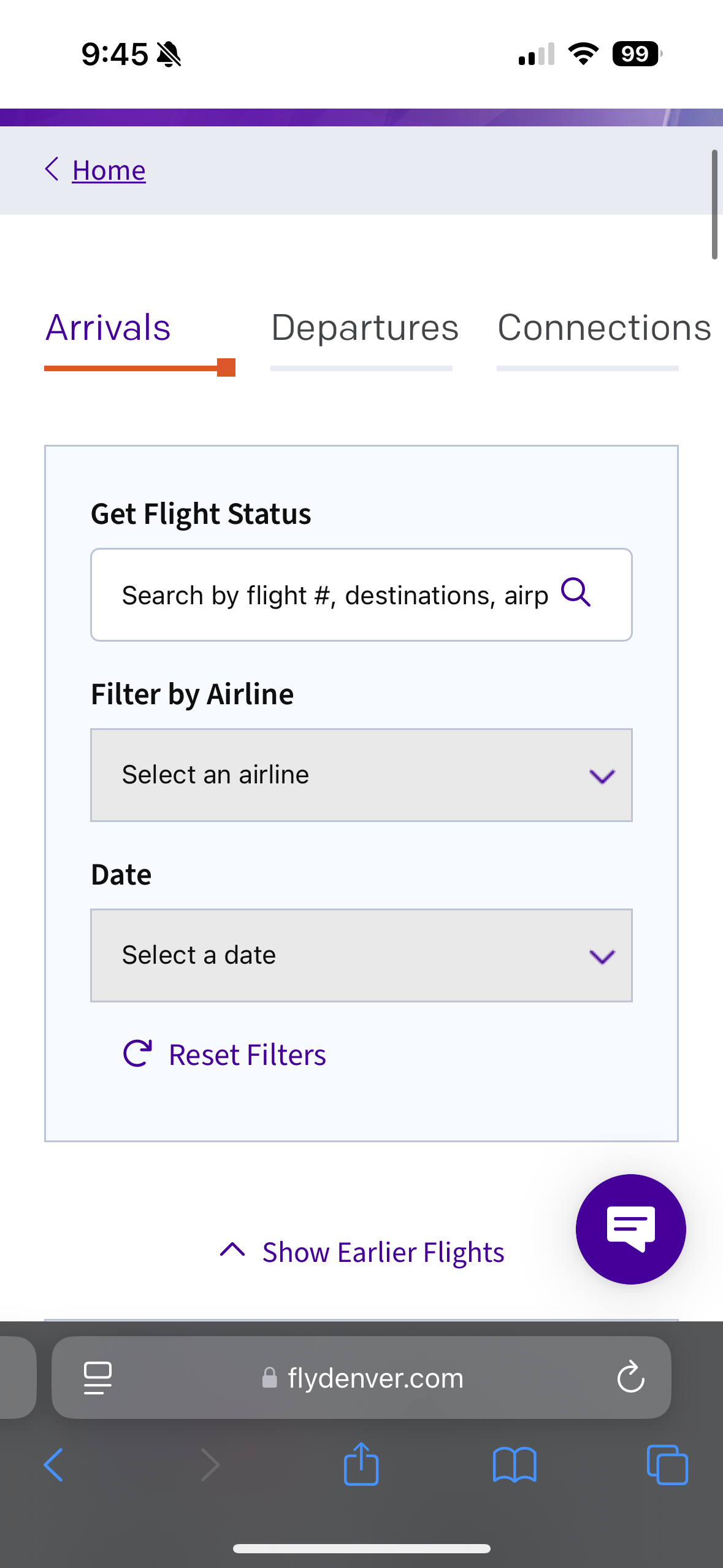This screenshot has height=1568, width=723.
Task: Follow the Home breadcrumb link
Action: coord(109,170)
